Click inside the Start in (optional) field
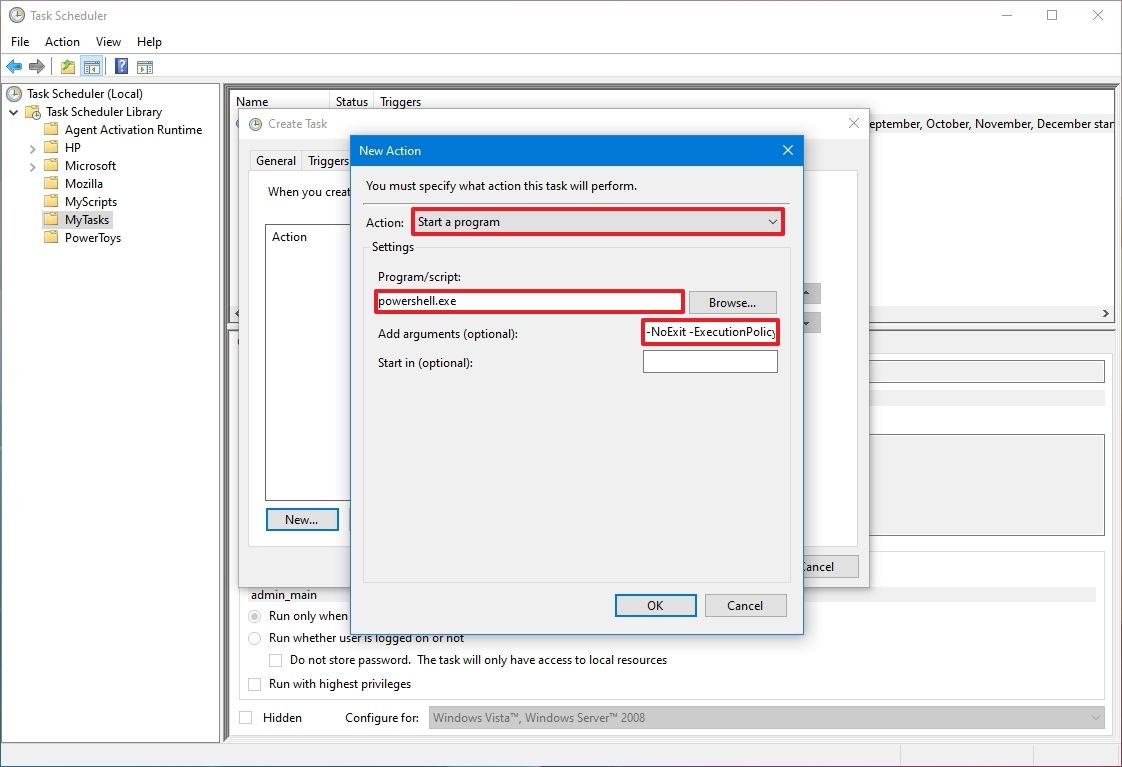The width and height of the screenshot is (1122, 767). click(710, 361)
